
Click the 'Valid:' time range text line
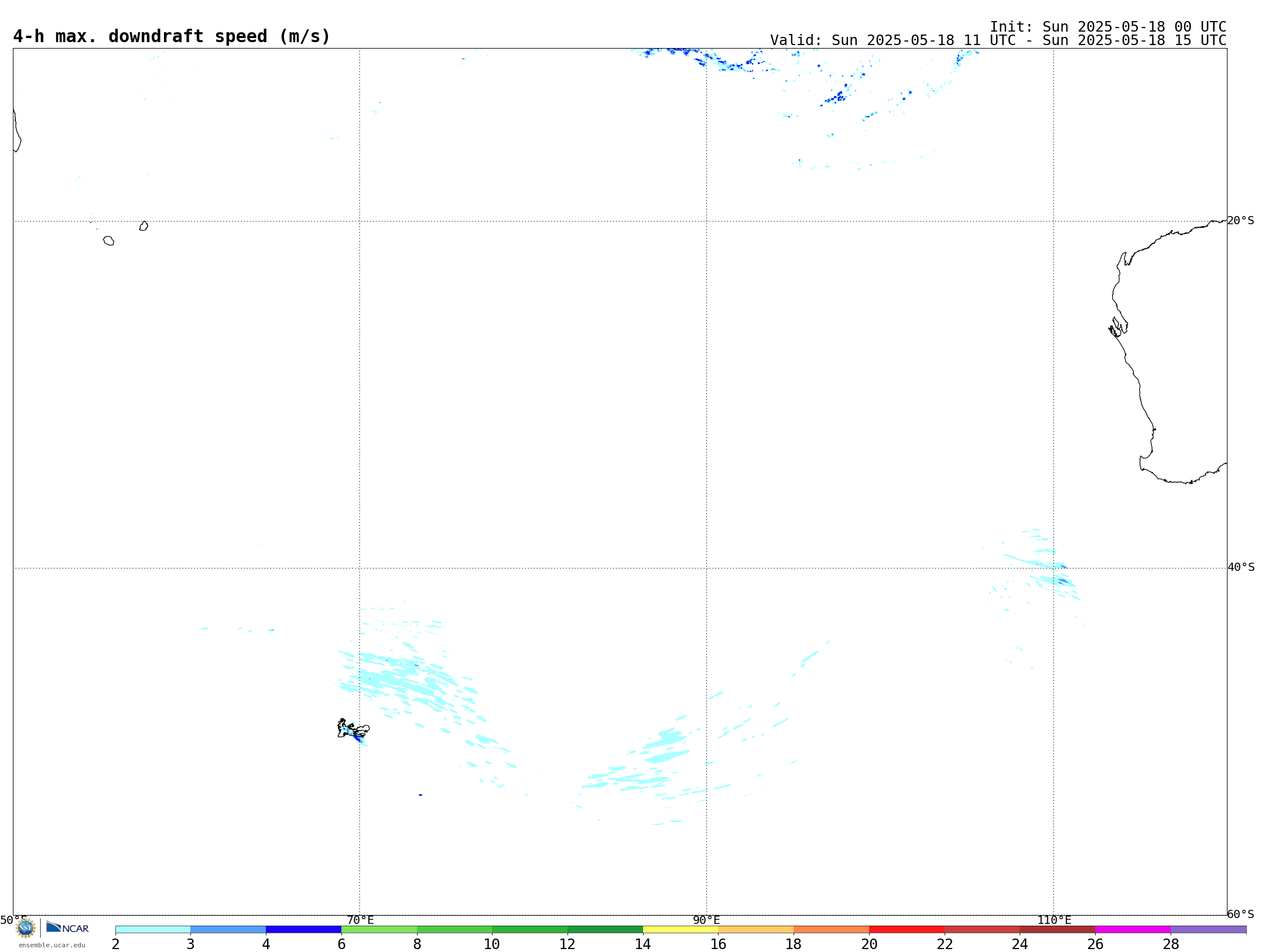pos(998,40)
